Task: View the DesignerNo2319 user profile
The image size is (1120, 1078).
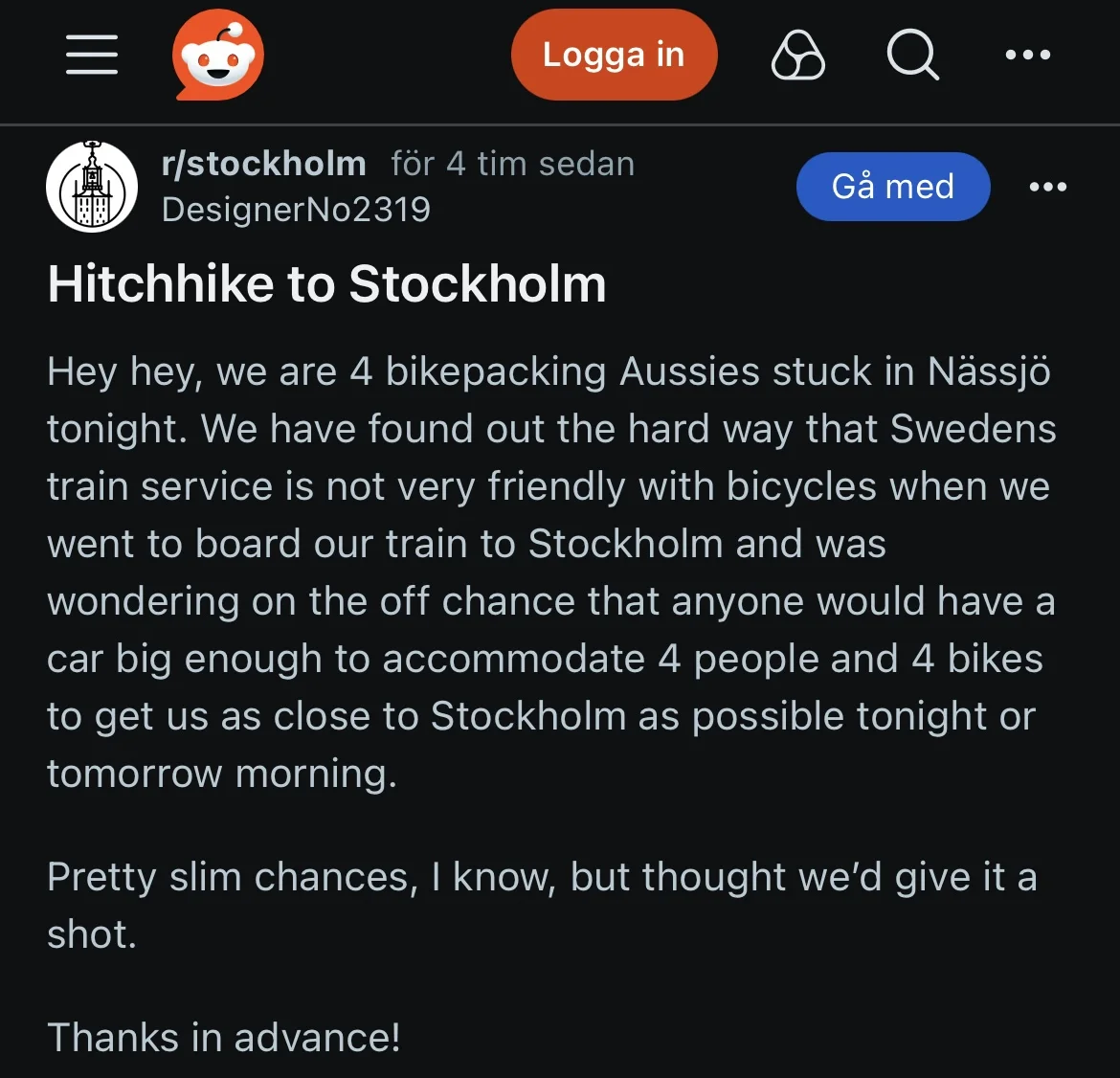Action: pos(296,210)
